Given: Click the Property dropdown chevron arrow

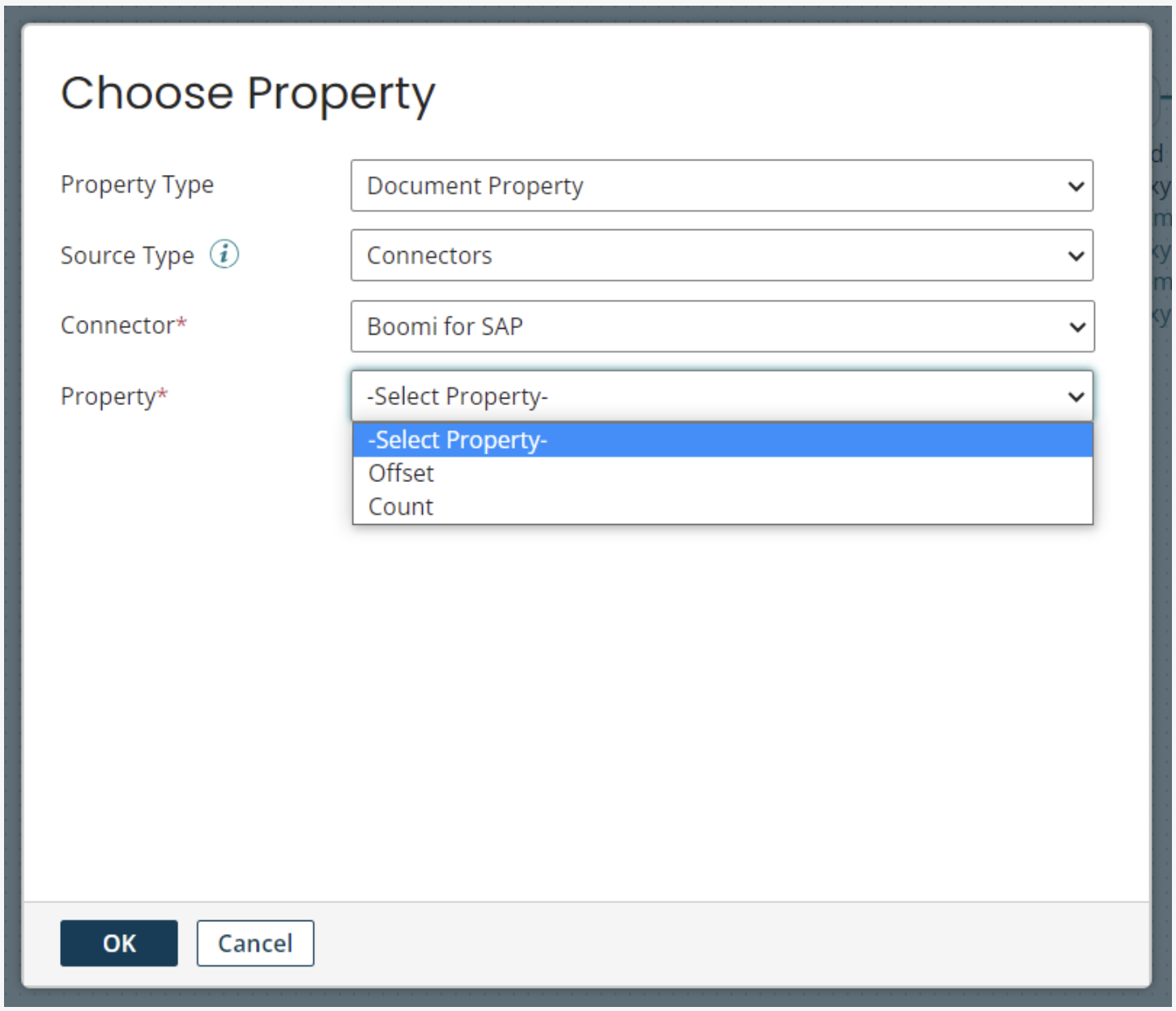Looking at the screenshot, I should [x=1076, y=396].
